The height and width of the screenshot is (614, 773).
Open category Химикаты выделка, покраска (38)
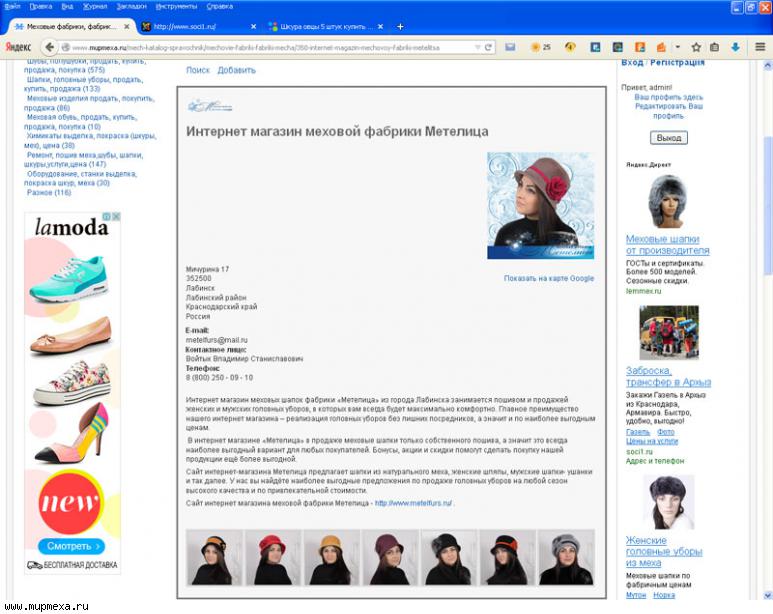[x=90, y=141]
